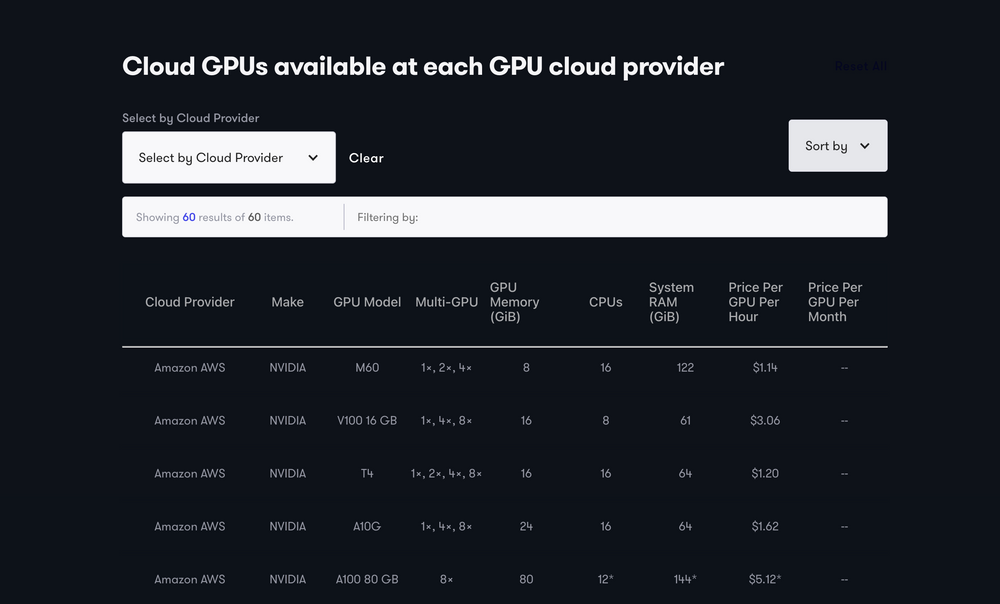Click the Filtering by bar

(388, 216)
